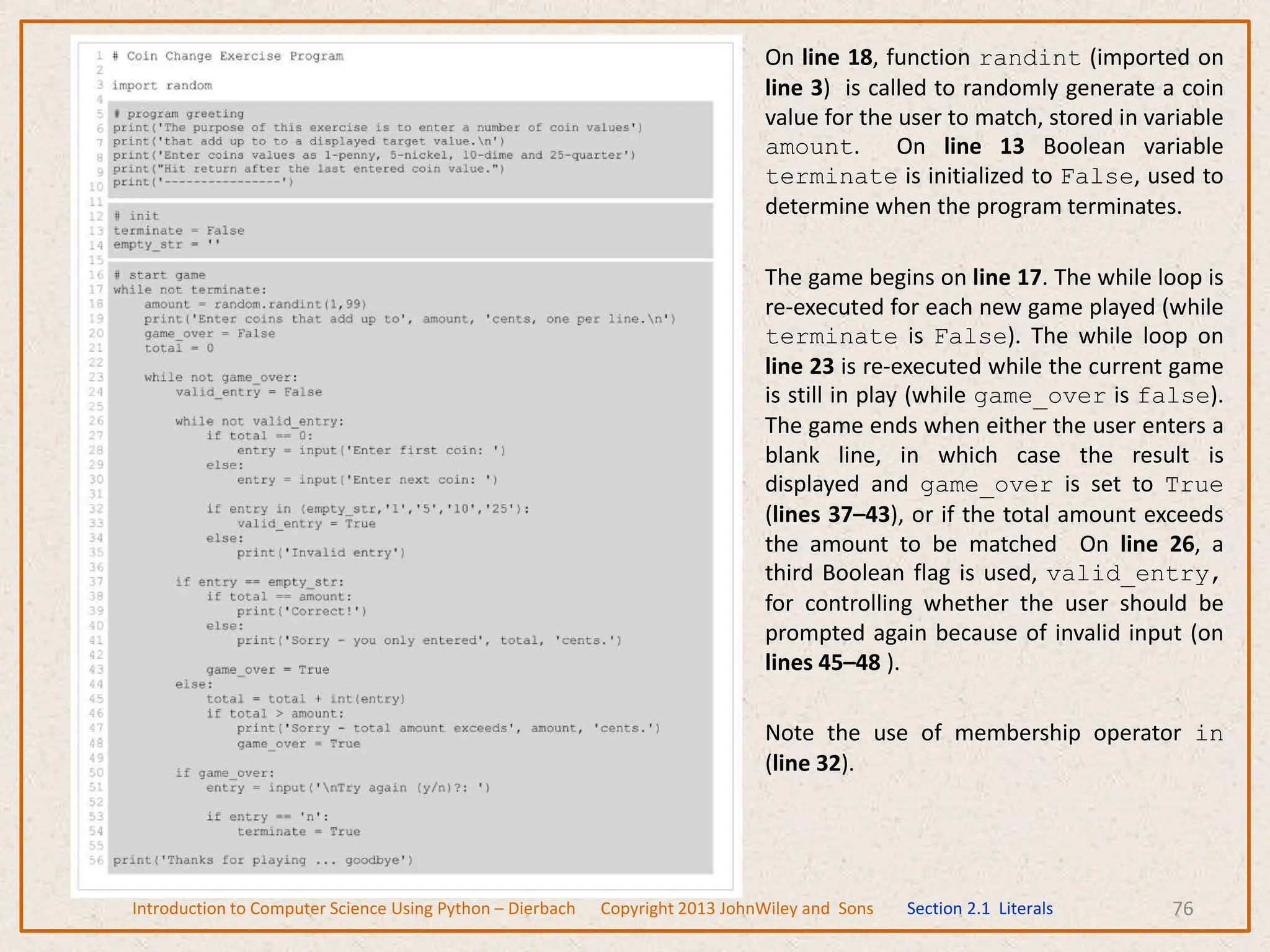The width and height of the screenshot is (1270, 952).
Task: Click the 'if total > amount:' line
Action: (275, 713)
